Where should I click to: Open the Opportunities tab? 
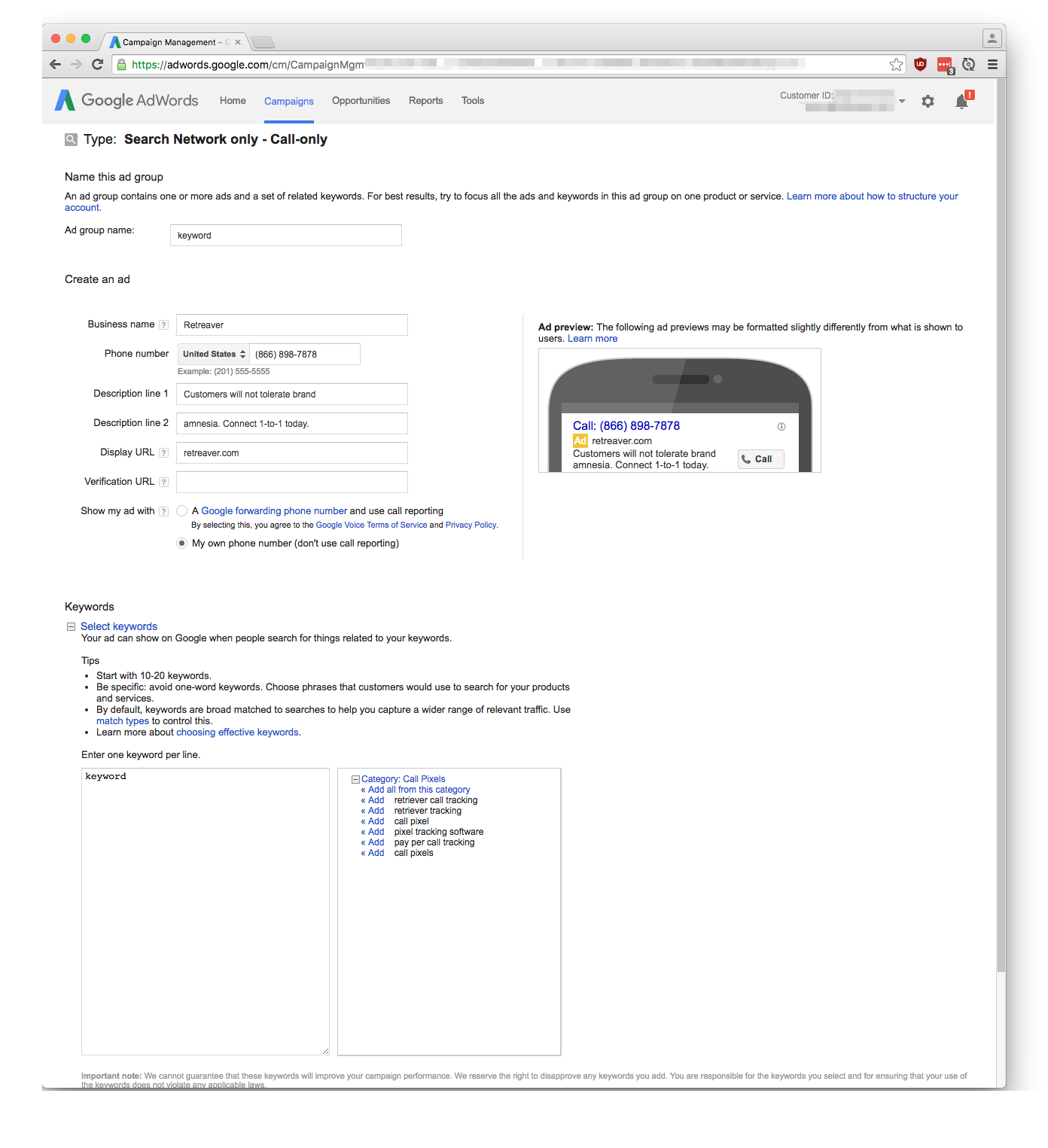tap(361, 101)
